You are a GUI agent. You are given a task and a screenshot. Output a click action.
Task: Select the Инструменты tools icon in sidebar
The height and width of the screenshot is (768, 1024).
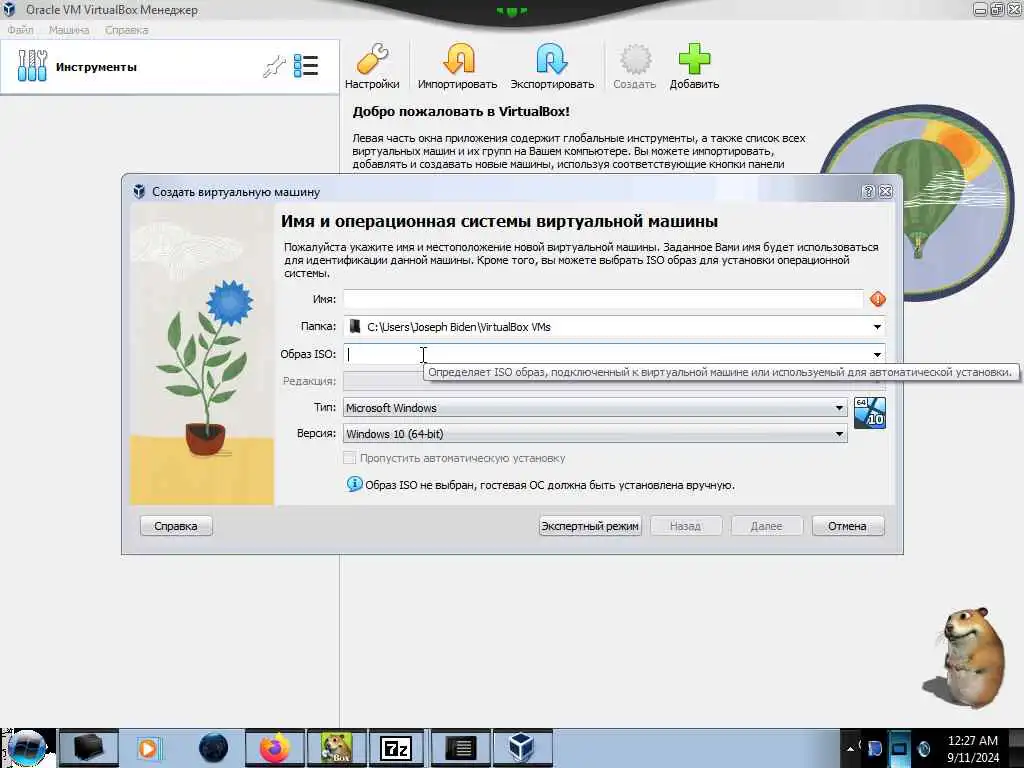[x=32, y=66]
